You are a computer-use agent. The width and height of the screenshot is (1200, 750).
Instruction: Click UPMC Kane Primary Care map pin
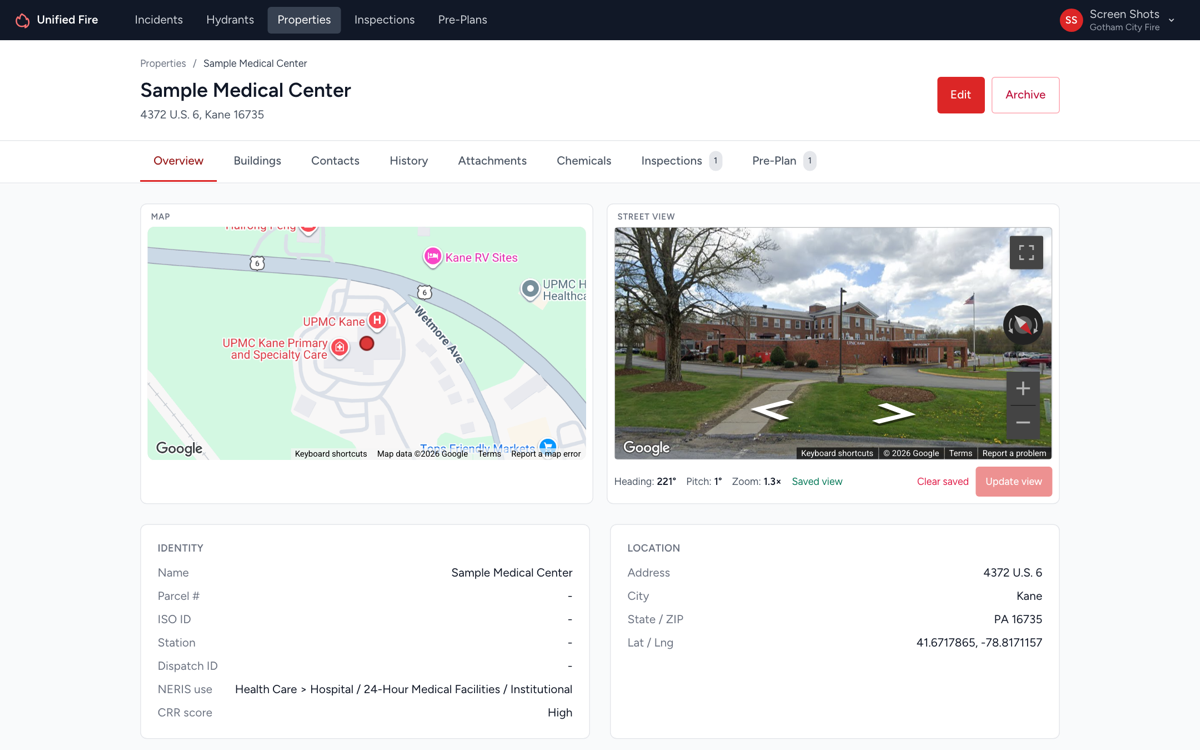[340, 347]
